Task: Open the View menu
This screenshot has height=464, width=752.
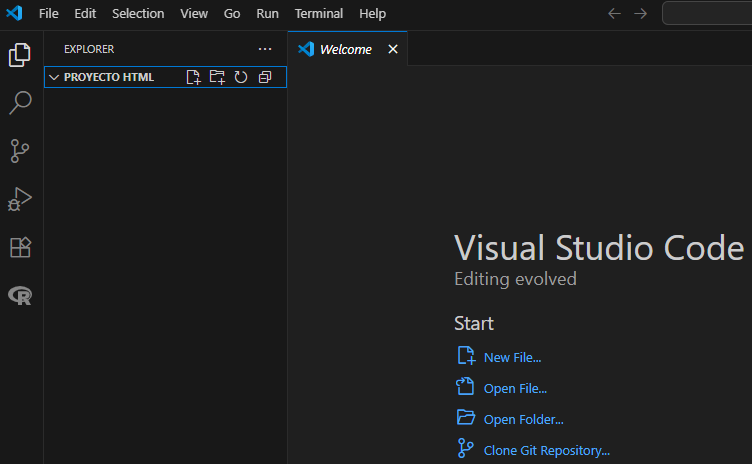Action: 194,13
